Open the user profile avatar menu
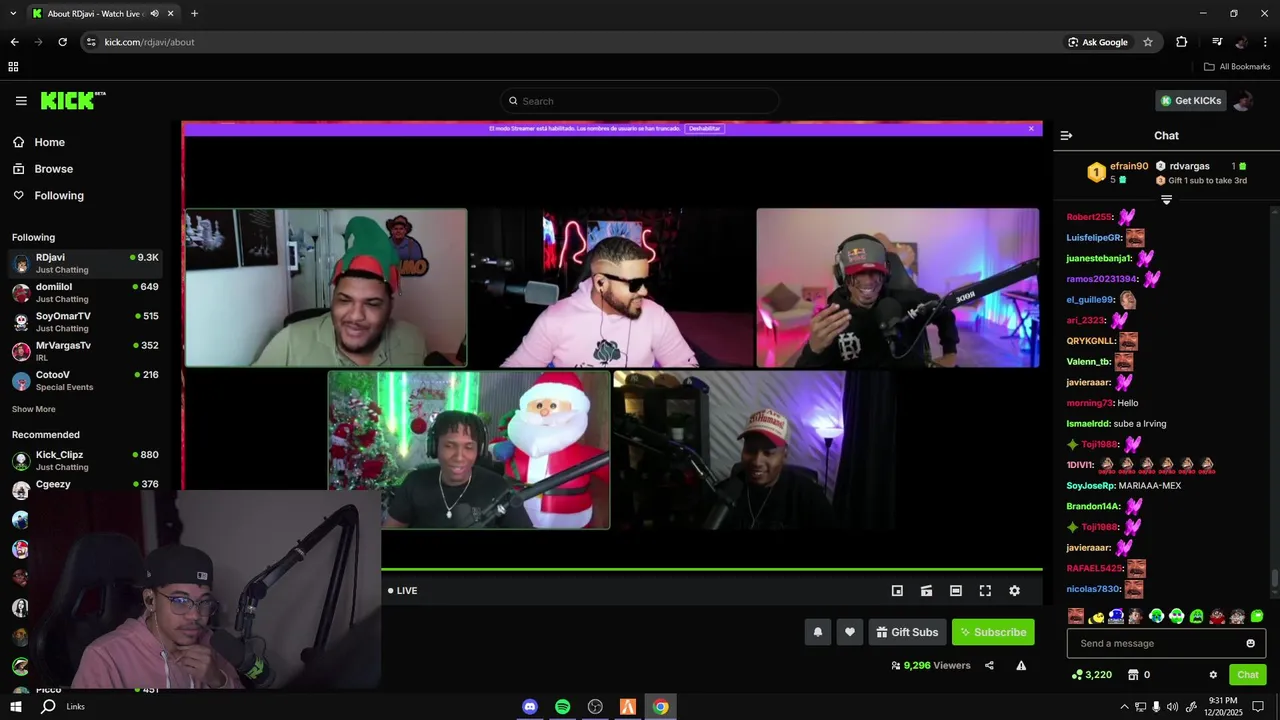 (x=1243, y=101)
